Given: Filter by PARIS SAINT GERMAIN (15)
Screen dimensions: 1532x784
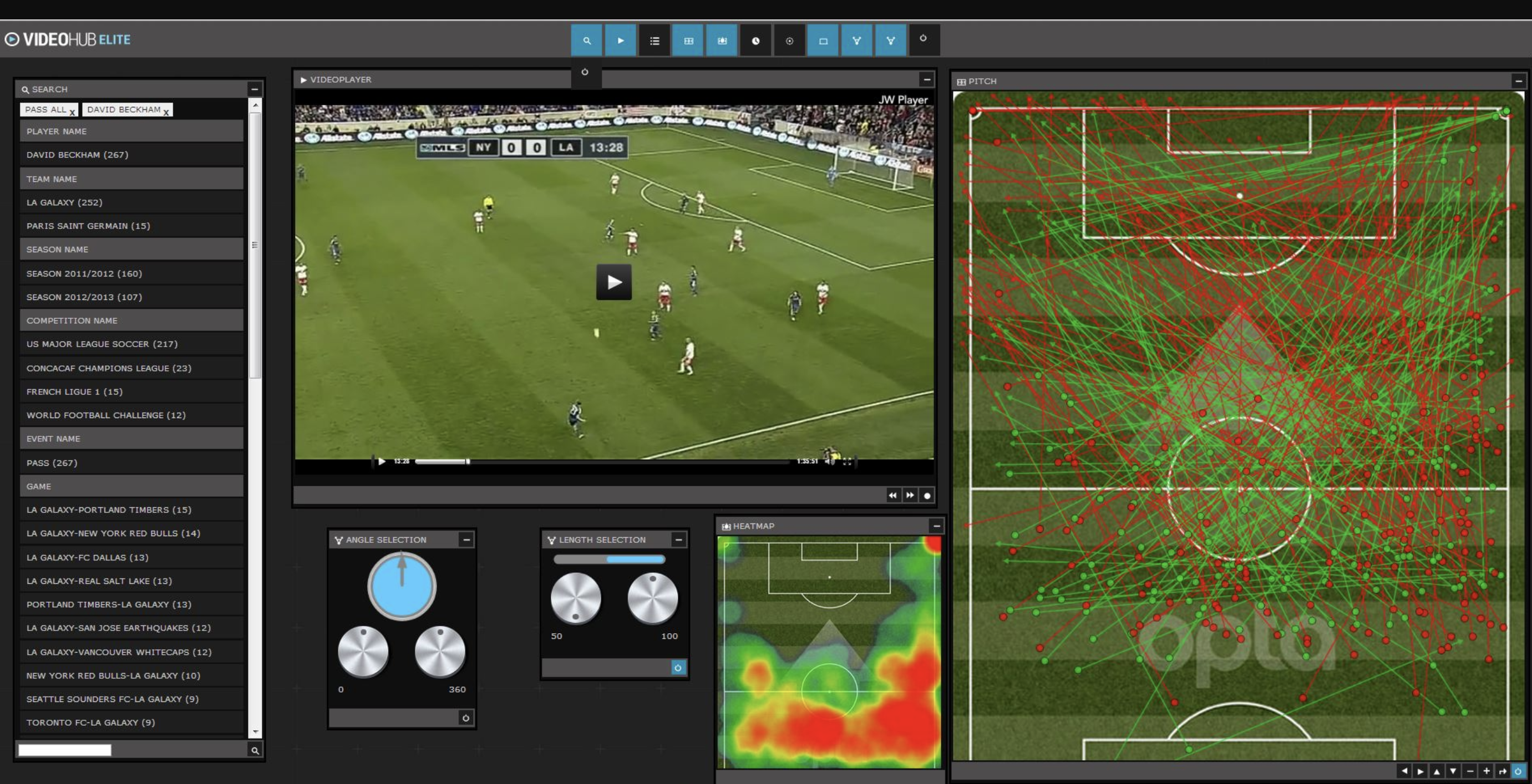Looking at the screenshot, I should (131, 226).
